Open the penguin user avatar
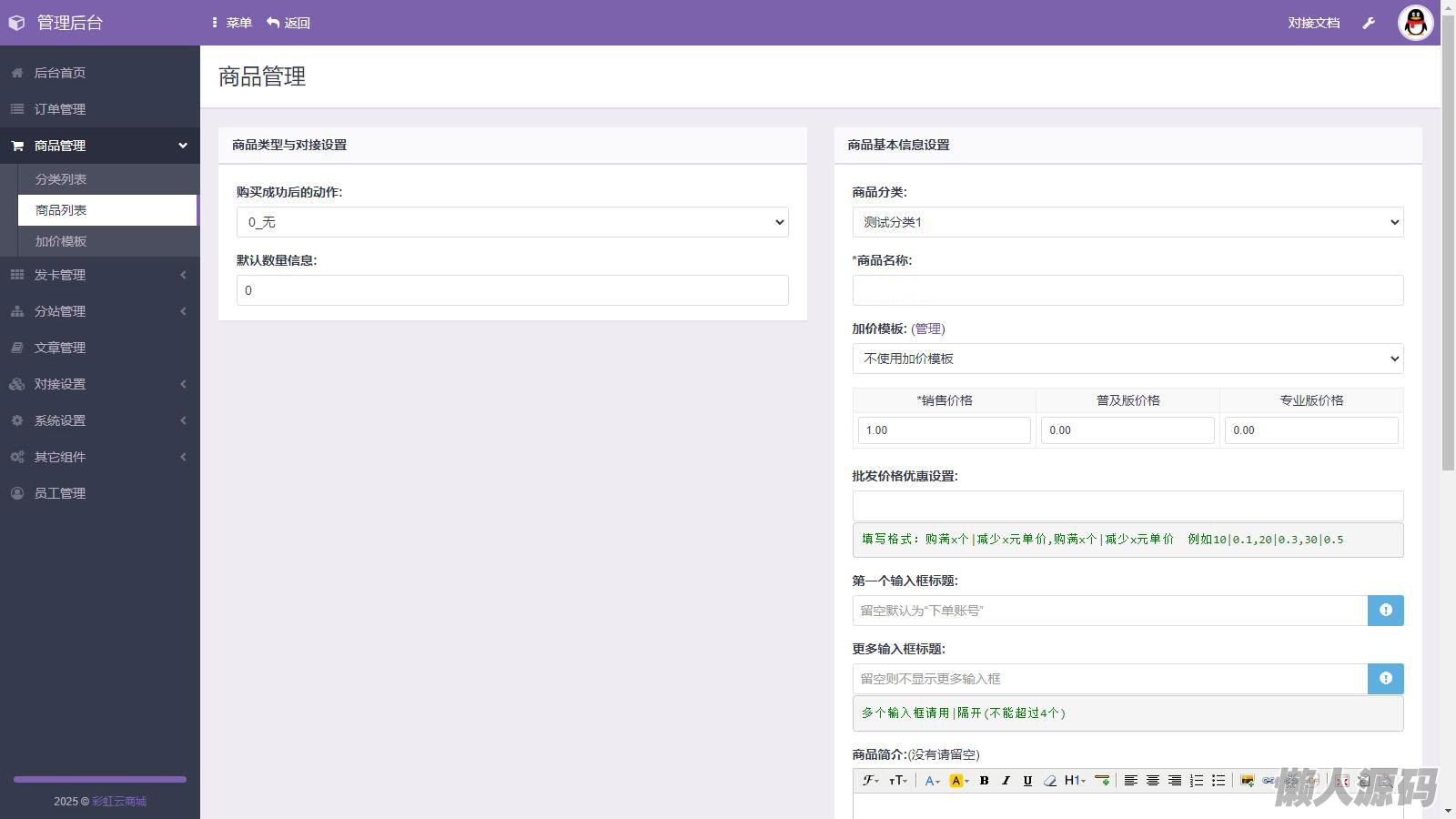Screen dimensions: 1456x819 [1415, 23]
